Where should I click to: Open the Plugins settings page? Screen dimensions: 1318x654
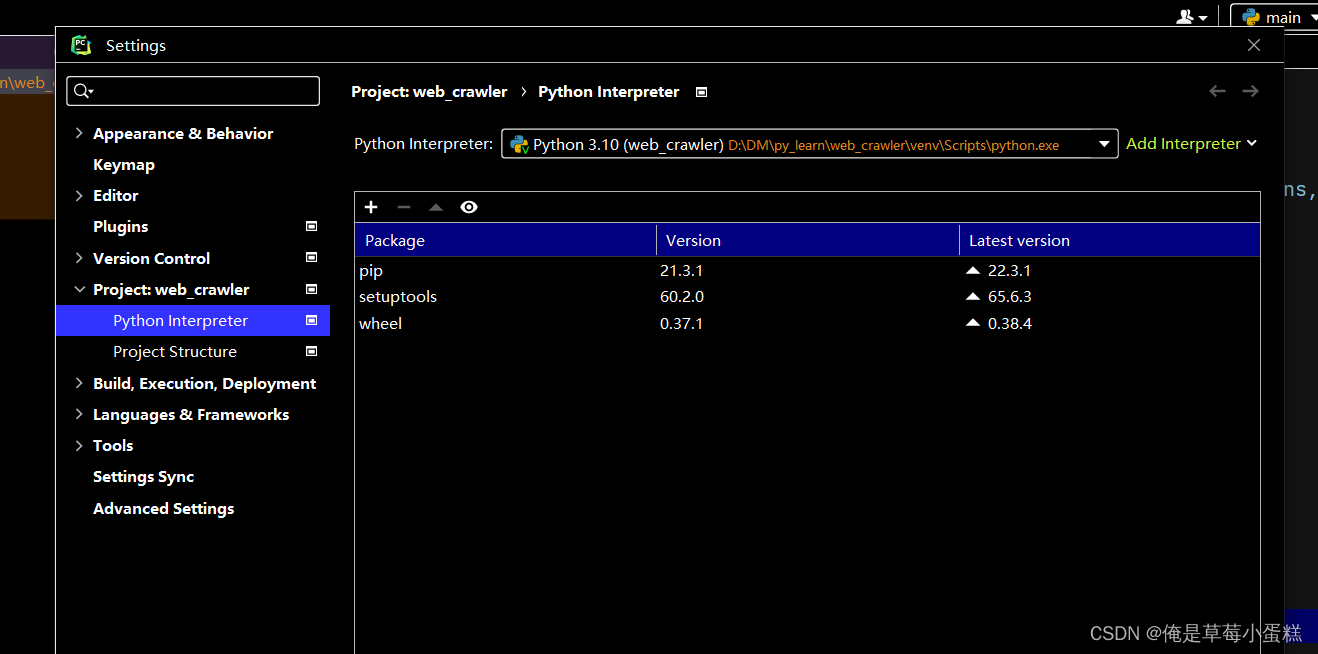pyautogui.click(x=121, y=227)
